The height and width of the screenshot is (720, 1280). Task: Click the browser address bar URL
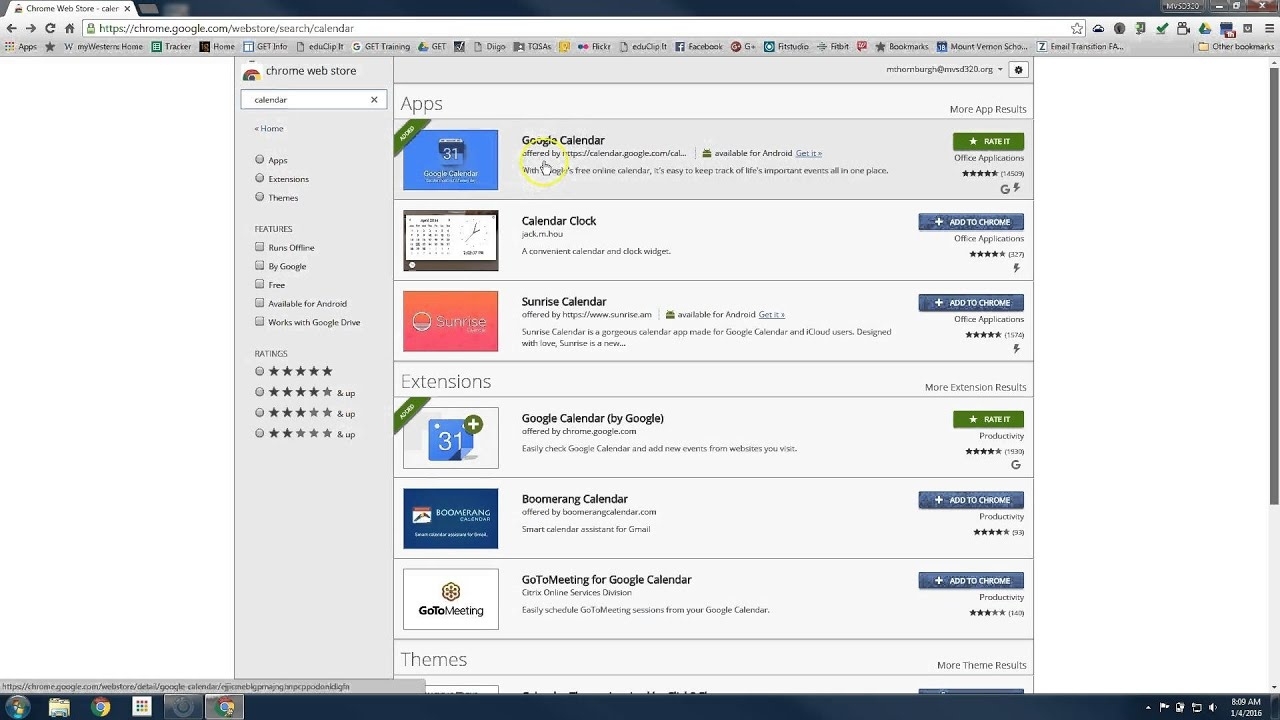227,28
